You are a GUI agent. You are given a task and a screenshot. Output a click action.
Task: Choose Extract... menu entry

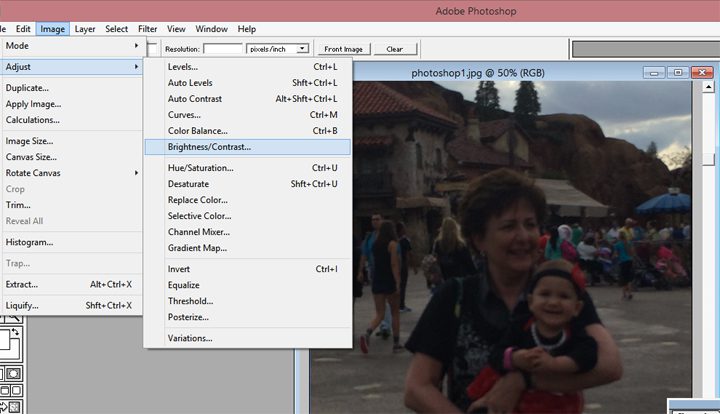(71, 284)
